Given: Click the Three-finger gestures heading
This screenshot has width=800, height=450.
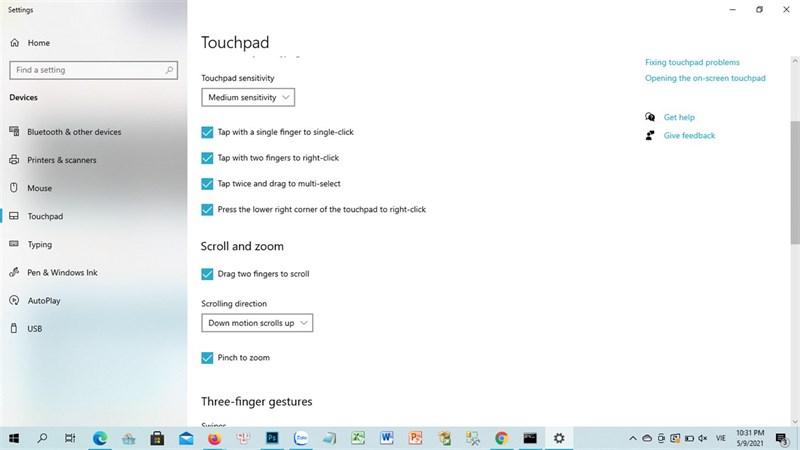Looking at the screenshot, I should (x=257, y=402).
